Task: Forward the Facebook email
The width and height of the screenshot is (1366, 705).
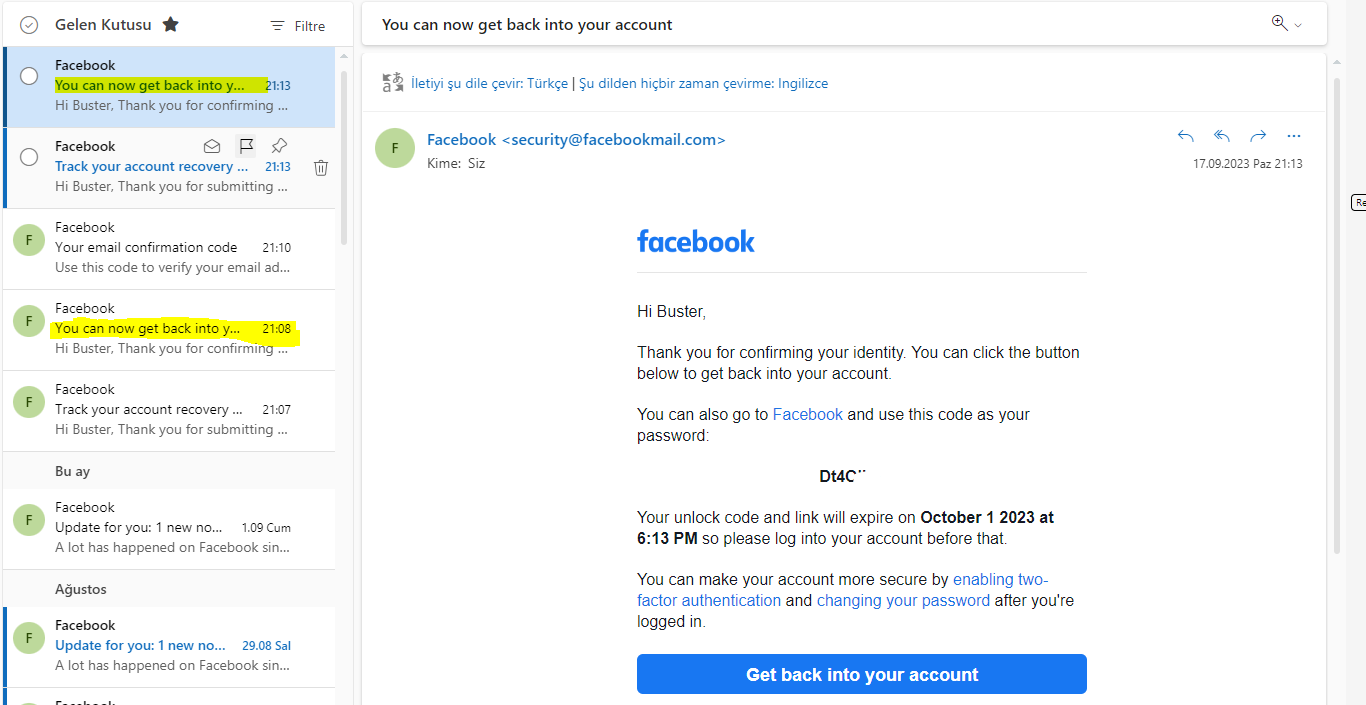Action: pyautogui.click(x=1258, y=136)
